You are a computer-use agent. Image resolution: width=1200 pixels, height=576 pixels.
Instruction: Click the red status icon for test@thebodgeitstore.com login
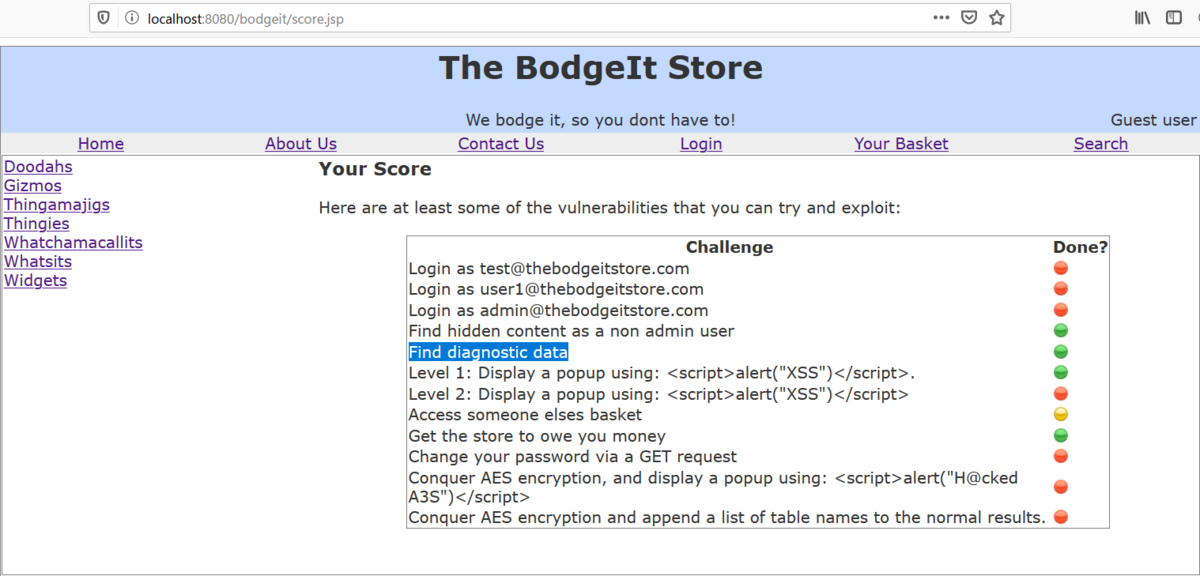1061,268
